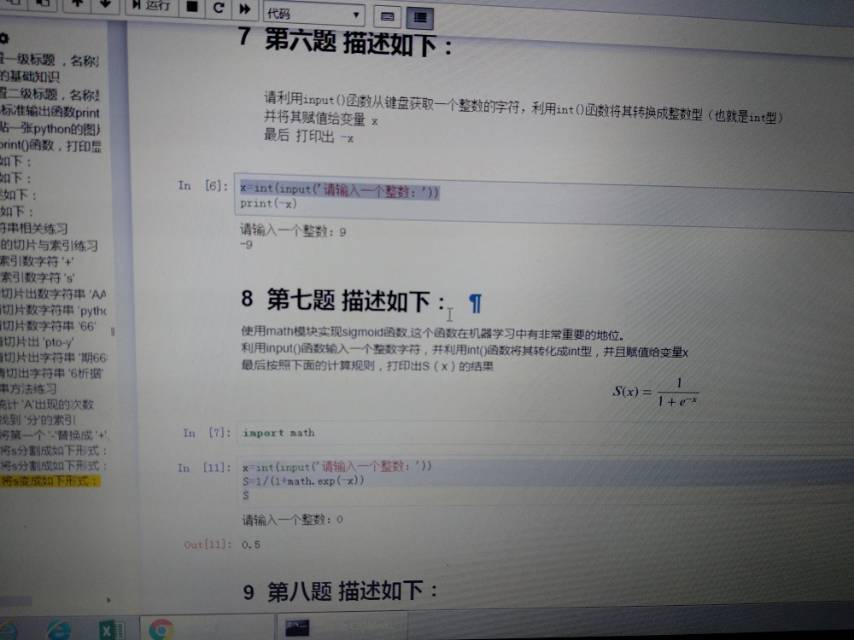The height and width of the screenshot is (640, 854).
Task: Toggle the table of contents sidebar button
Action: point(420,18)
